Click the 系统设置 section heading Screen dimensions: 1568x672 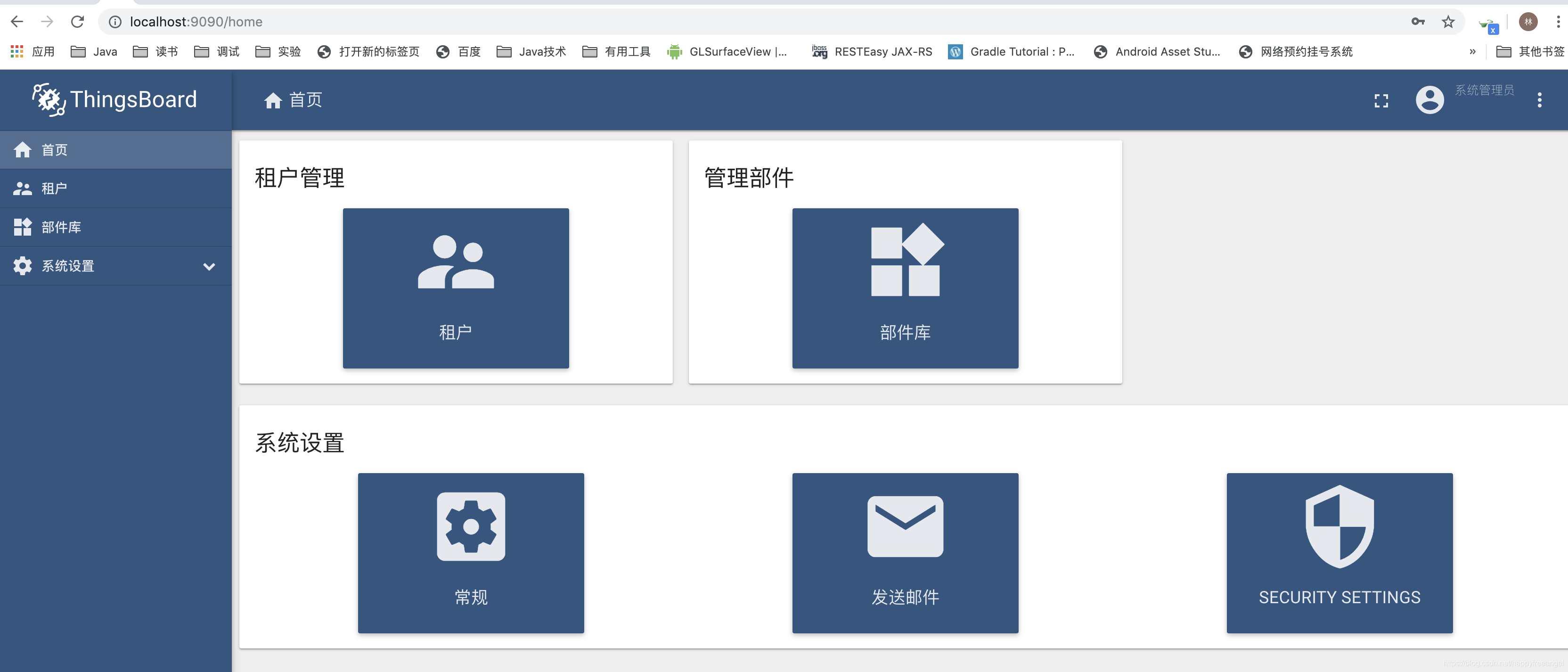[300, 443]
